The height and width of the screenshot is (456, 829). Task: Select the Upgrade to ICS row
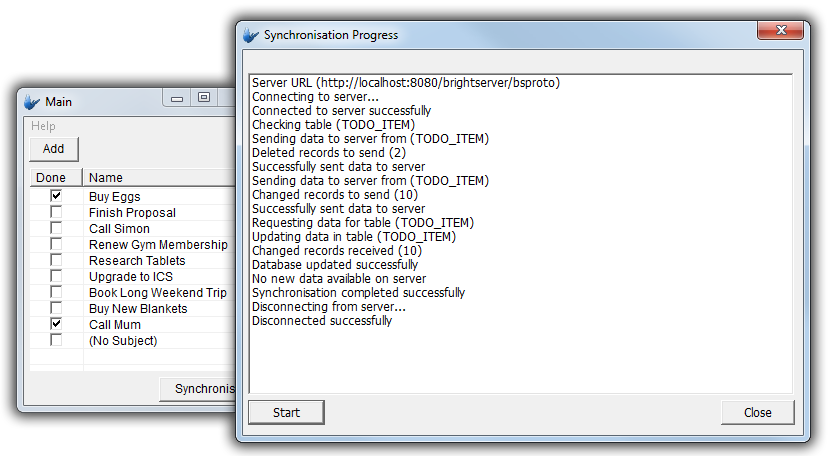(130, 277)
